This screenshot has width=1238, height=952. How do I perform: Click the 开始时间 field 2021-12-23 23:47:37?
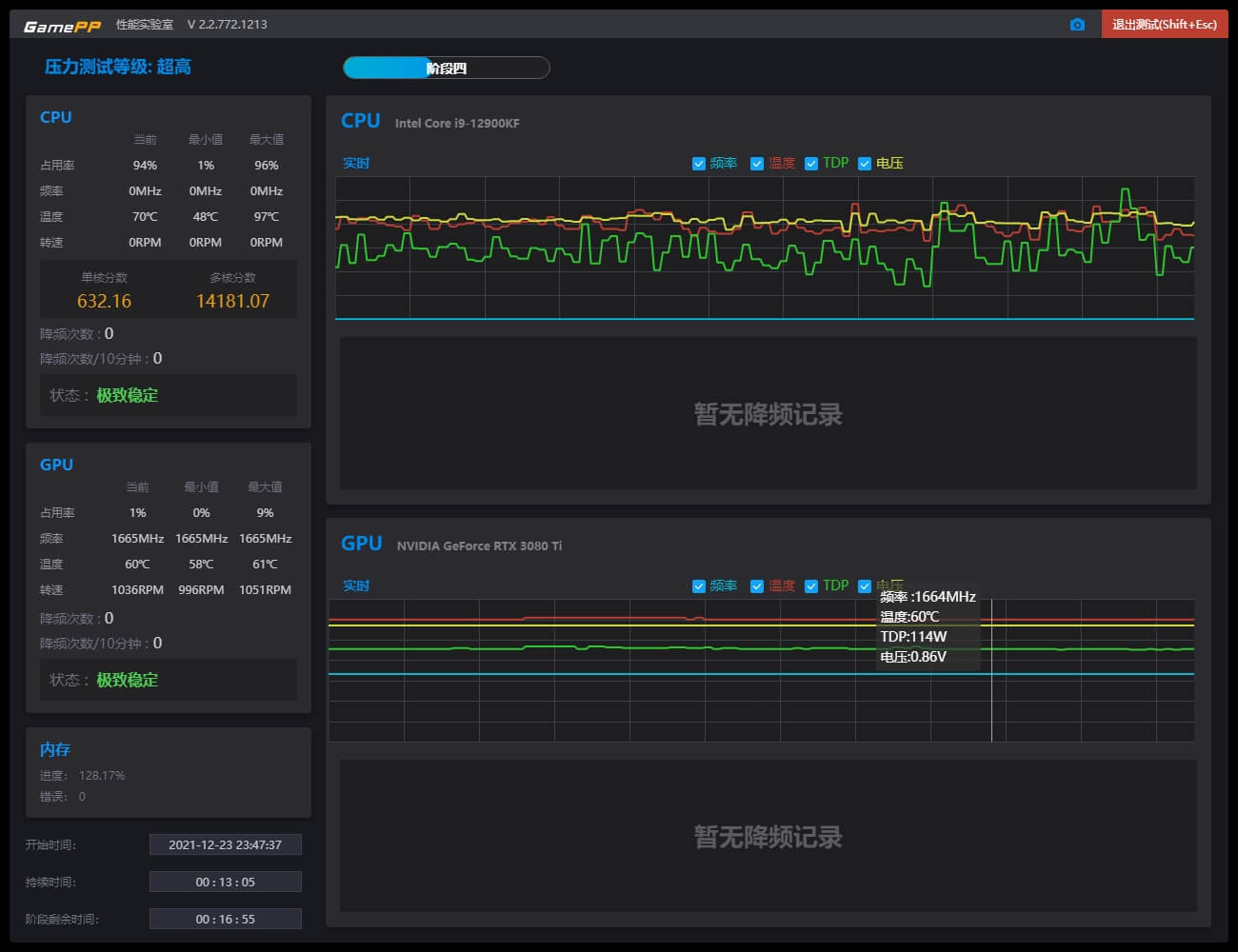(226, 844)
